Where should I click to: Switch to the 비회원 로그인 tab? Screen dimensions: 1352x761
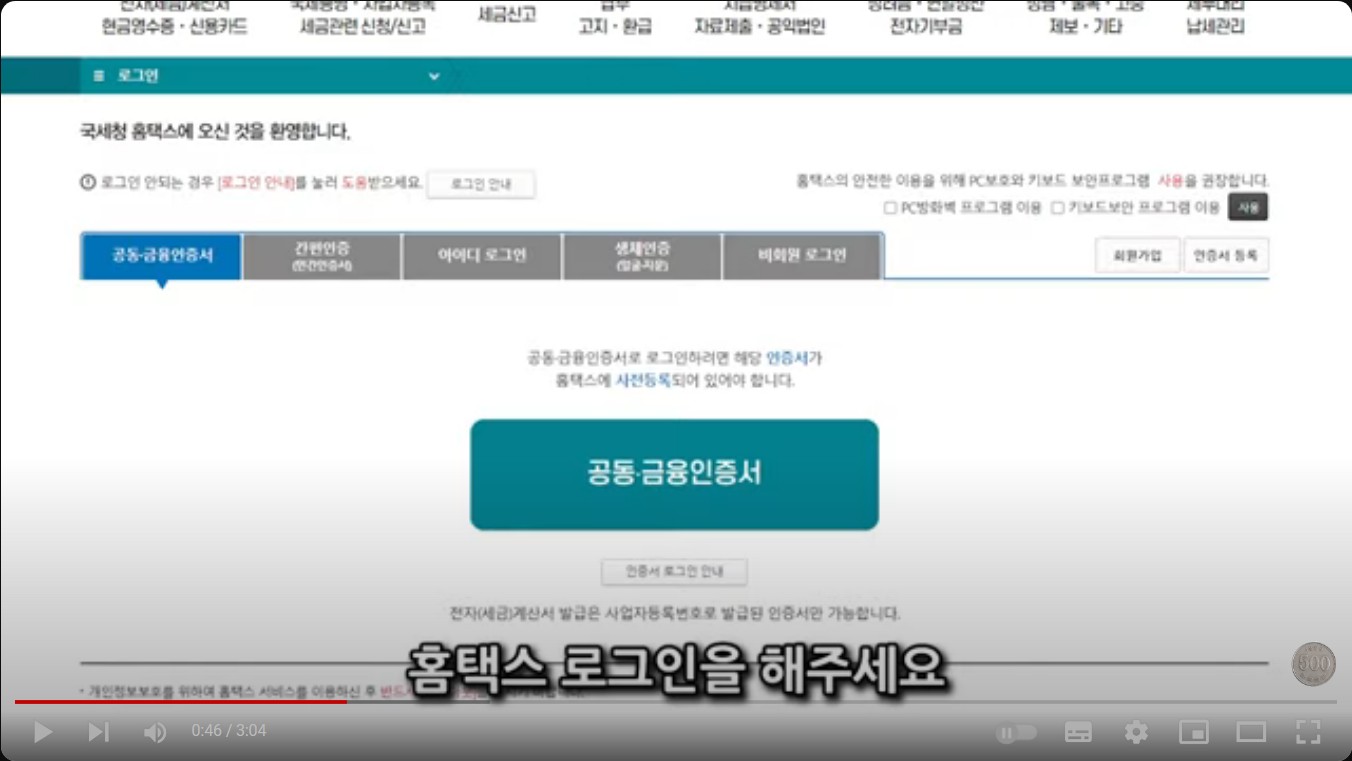click(802, 256)
